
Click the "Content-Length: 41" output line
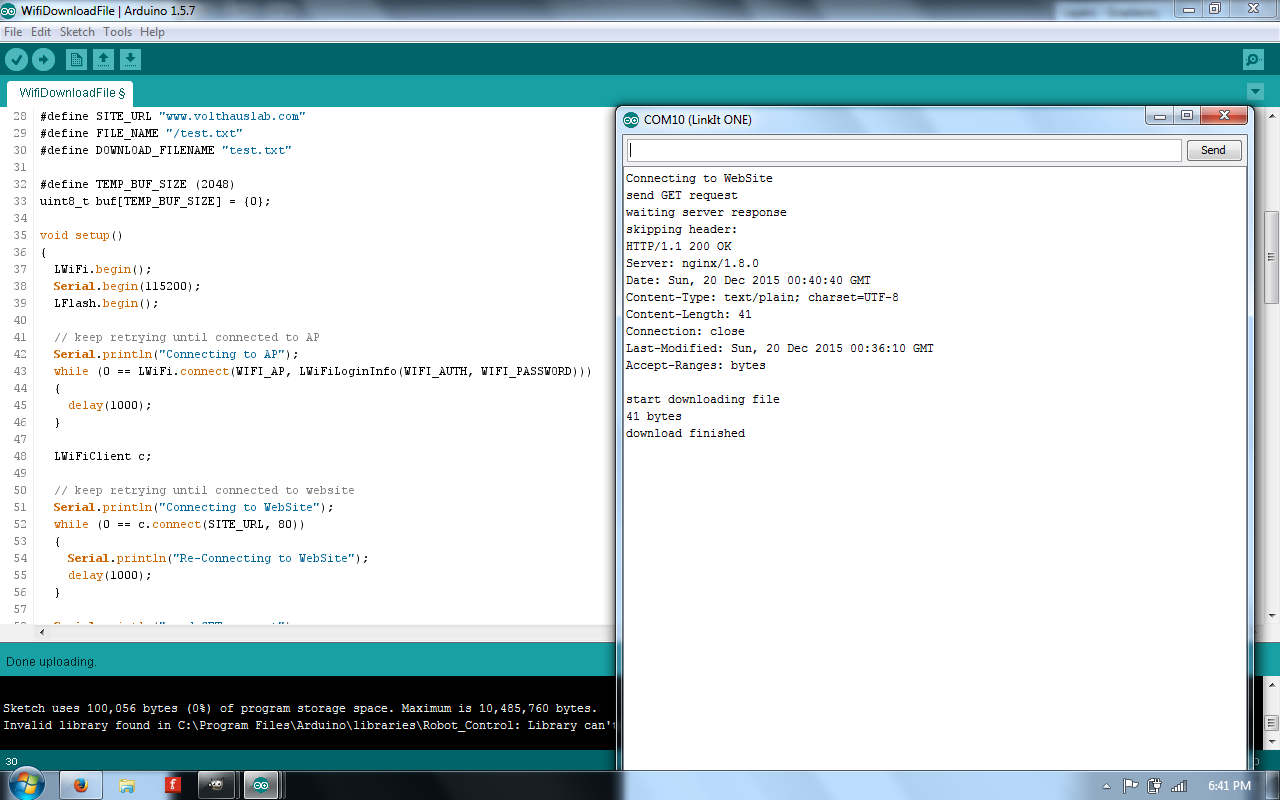689,314
